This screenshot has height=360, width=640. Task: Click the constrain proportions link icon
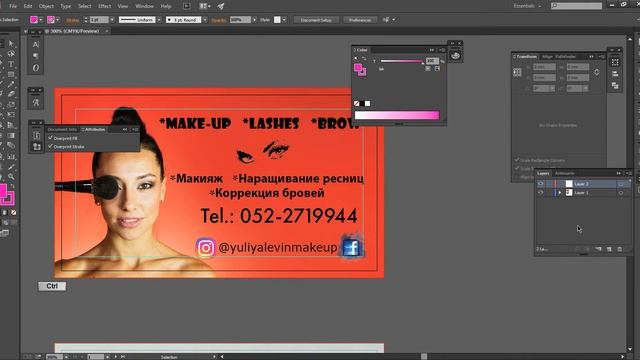597,72
